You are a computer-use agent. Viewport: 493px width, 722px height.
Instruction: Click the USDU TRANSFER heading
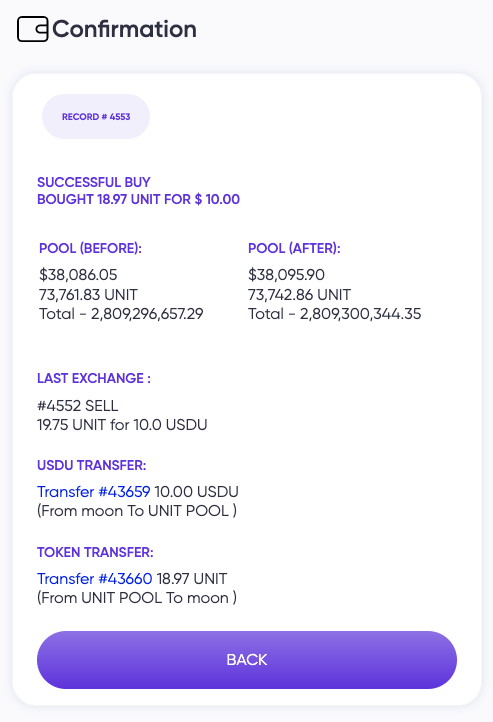92,465
